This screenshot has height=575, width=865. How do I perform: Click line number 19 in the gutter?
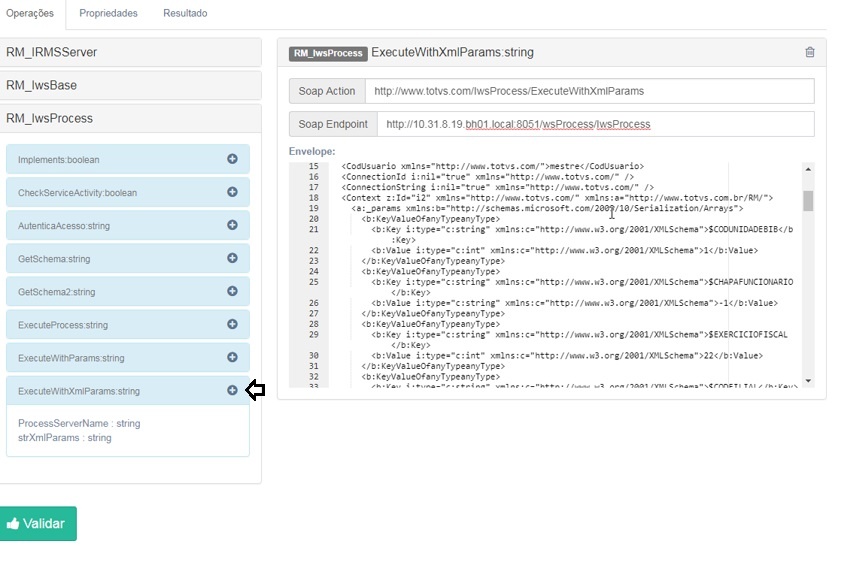(313, 208)
